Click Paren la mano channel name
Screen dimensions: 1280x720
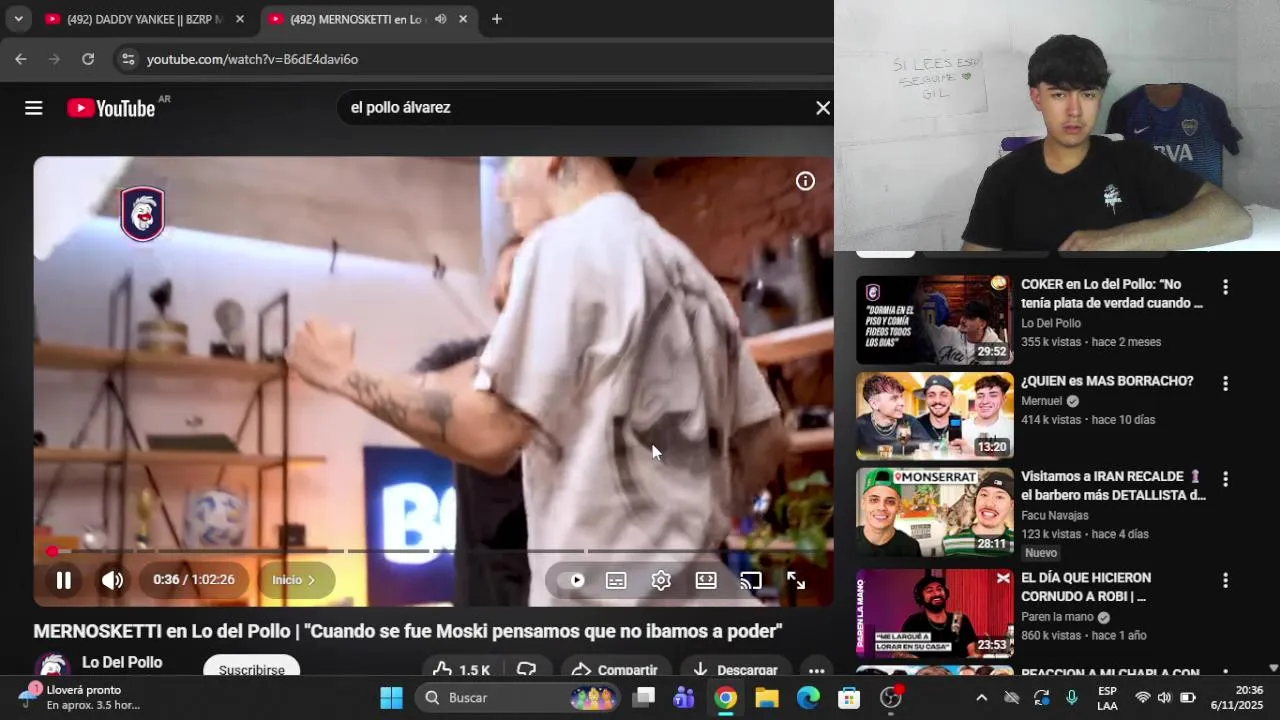point(1057,617)
